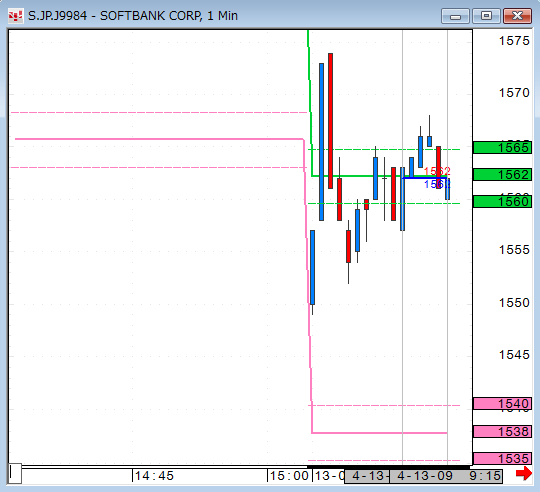Click the 1545 price axis label
540x492 pixels.
(514, 355)
